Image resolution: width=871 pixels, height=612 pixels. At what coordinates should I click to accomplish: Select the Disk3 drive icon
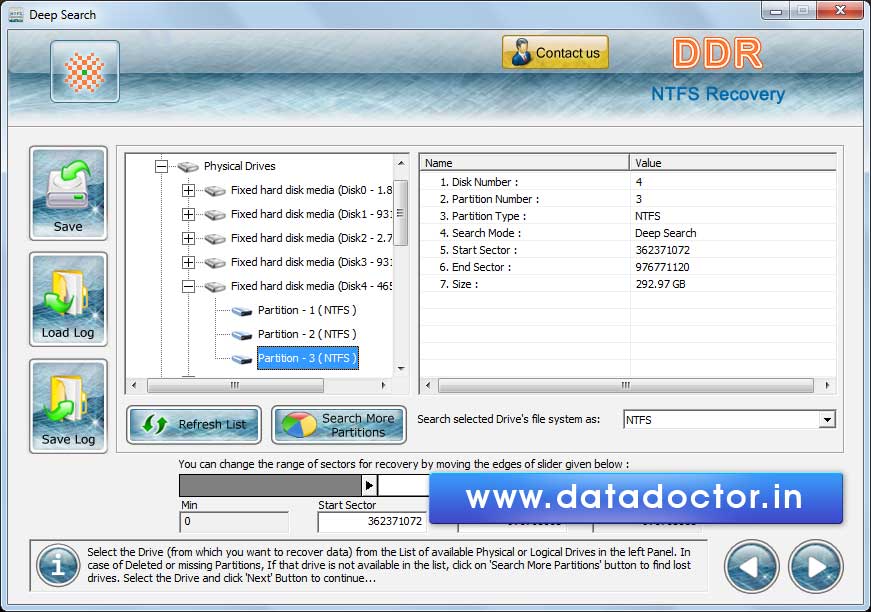[x=215, y=263]
